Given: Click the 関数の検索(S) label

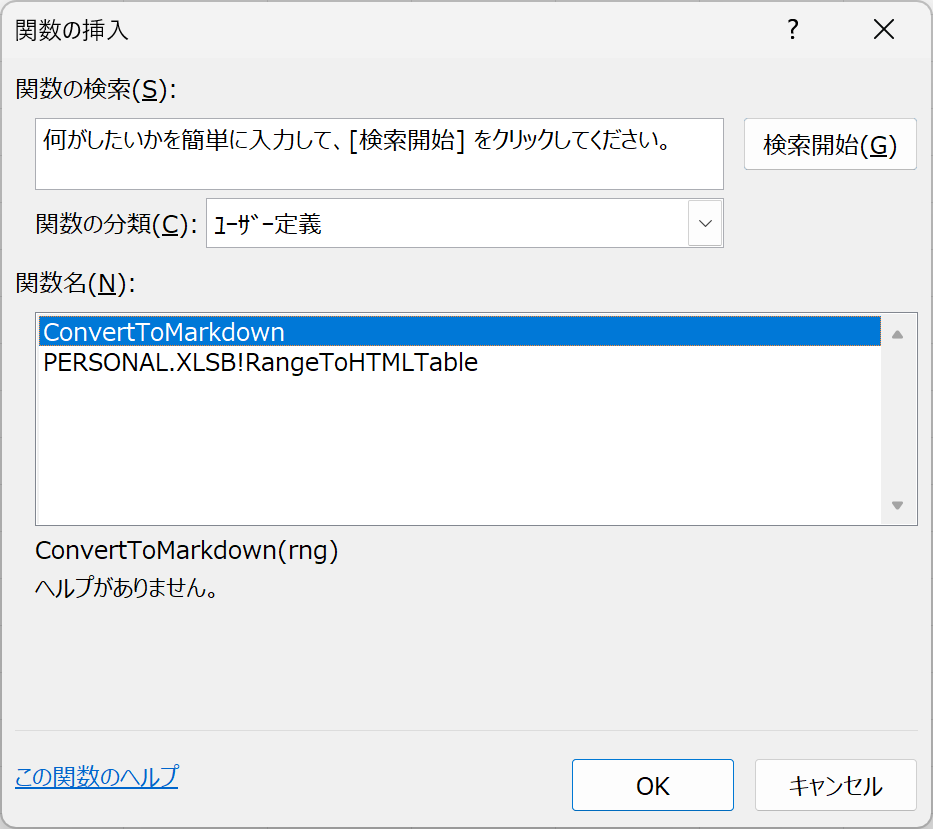Looking at the screenshot, I should click(96, 89).
